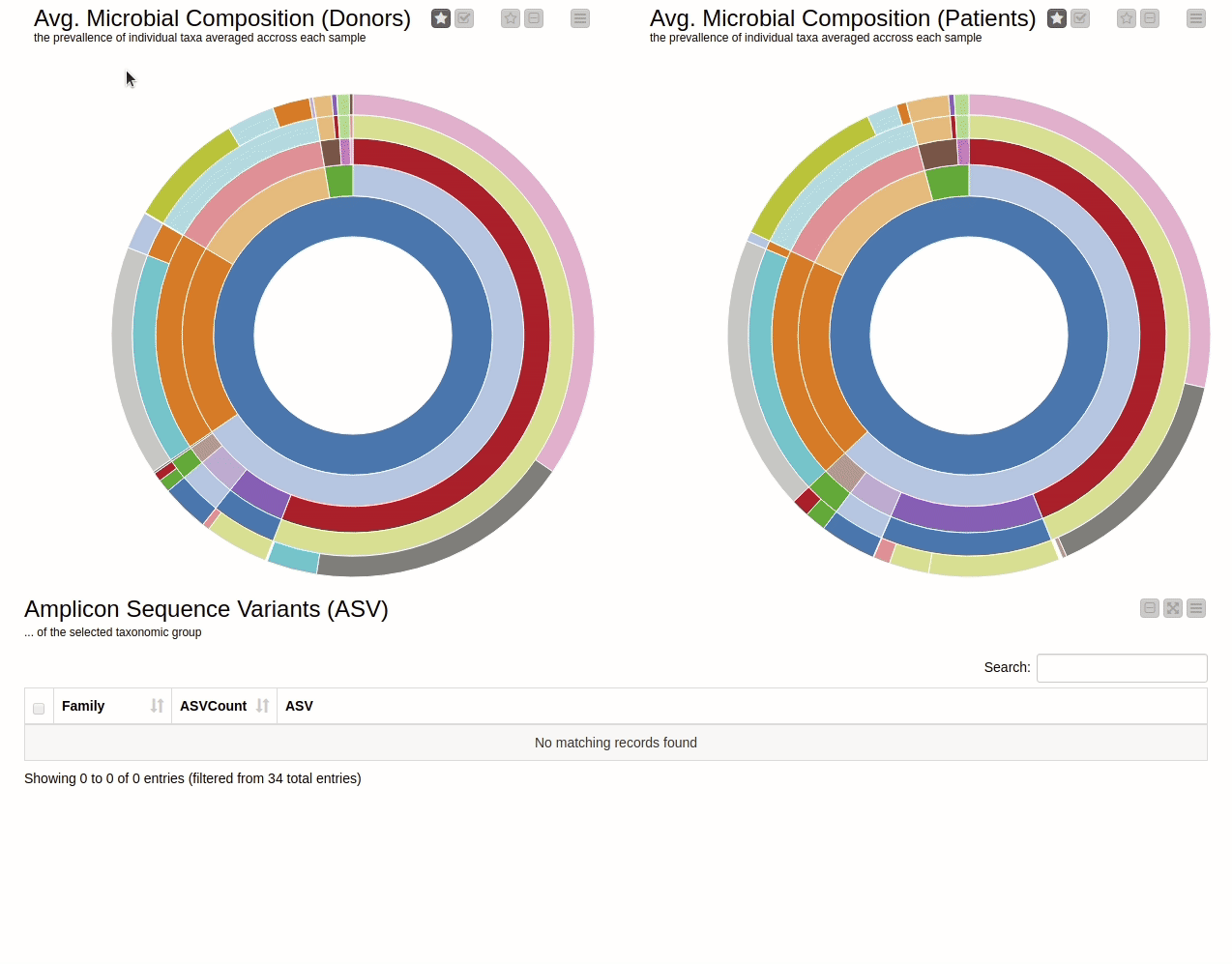Click the outline star icon on Patients chart

pos(1127,18)
